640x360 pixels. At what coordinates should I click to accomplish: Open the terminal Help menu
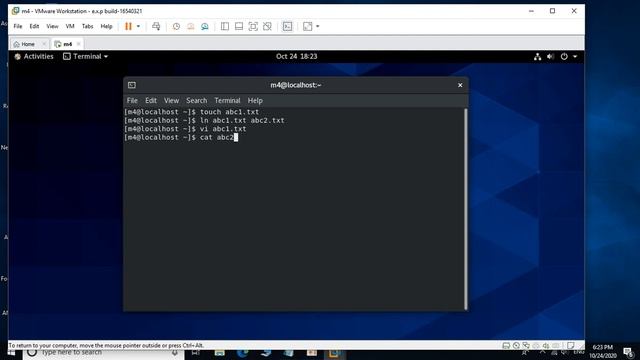click(x=255, y=100)
